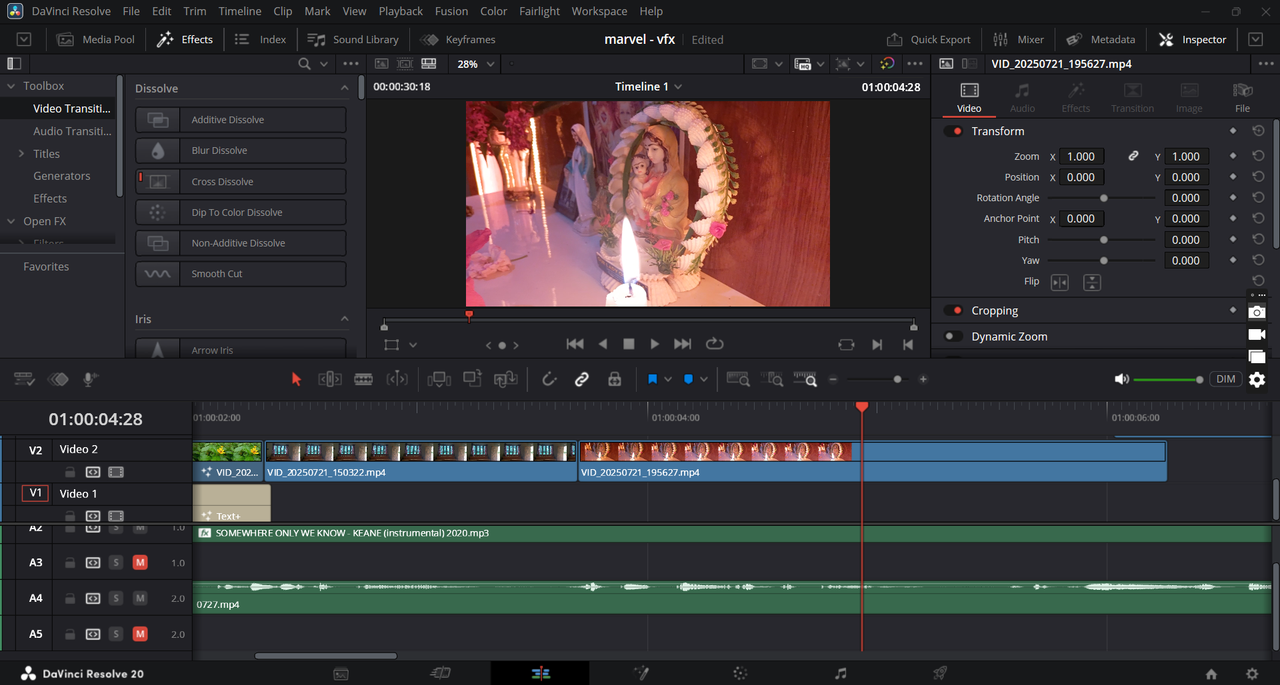The image size is (1280, 685).
Task: Add a blue flag marker
Action: click(x=652, y=379)
